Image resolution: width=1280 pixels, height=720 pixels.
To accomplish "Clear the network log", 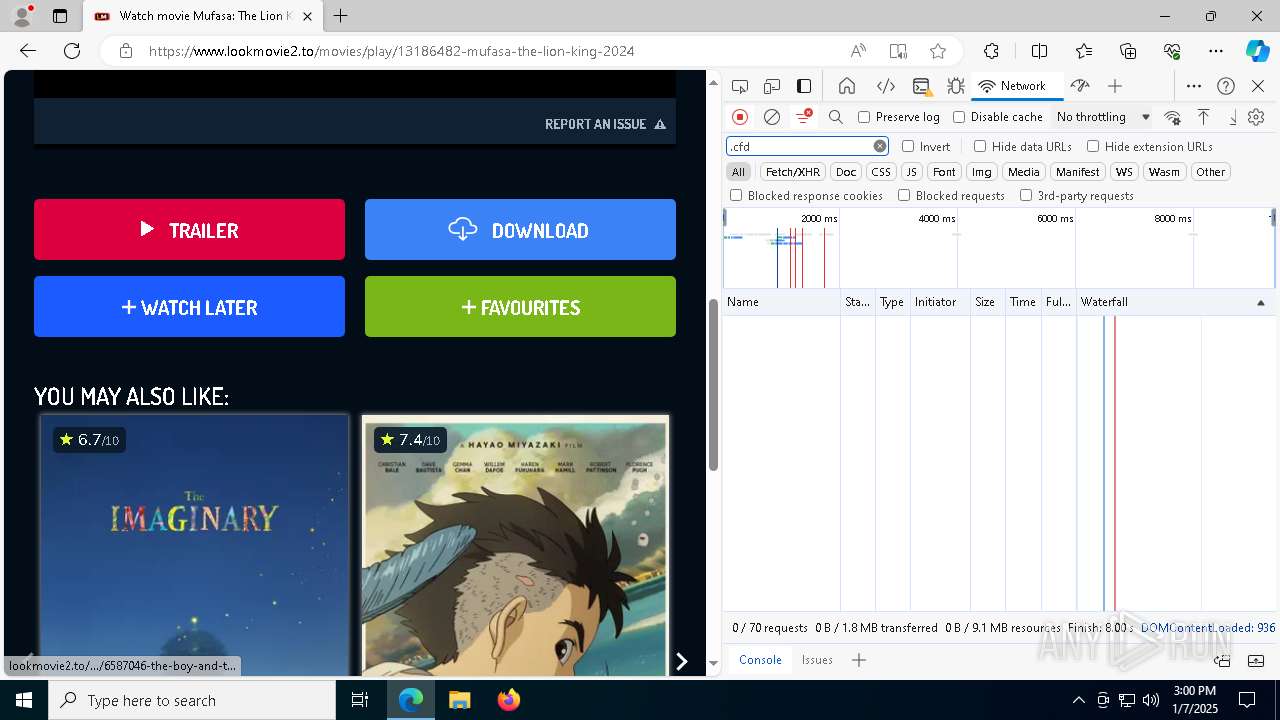I will tap(772, 117).
